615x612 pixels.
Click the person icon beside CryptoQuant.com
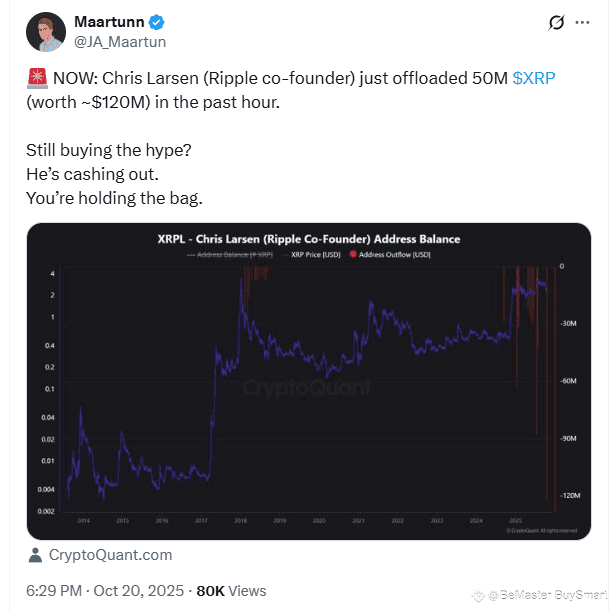pyautogui.click(x=35, y=555)
